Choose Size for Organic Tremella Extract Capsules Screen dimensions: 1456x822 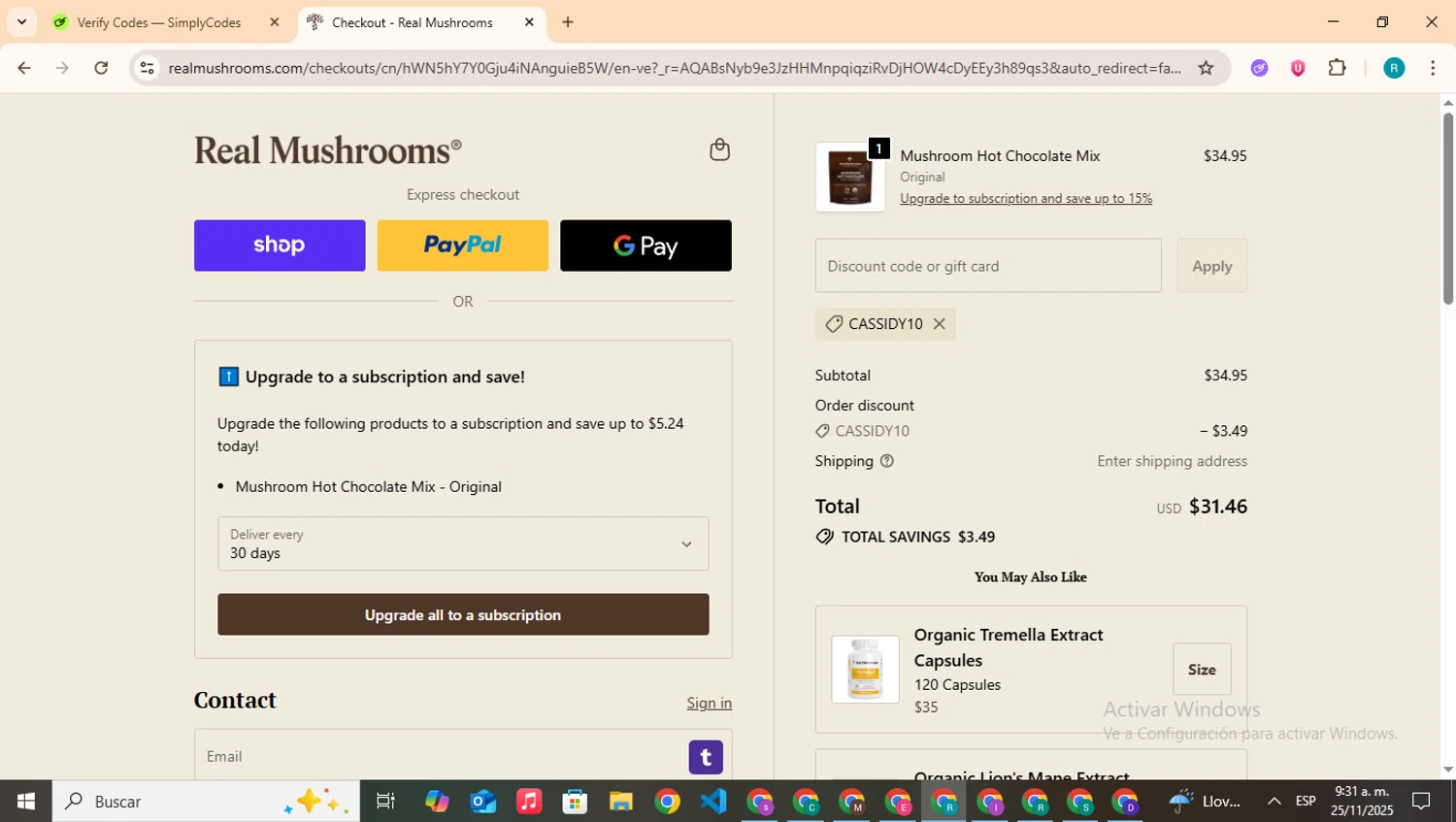coord(1202,670)
